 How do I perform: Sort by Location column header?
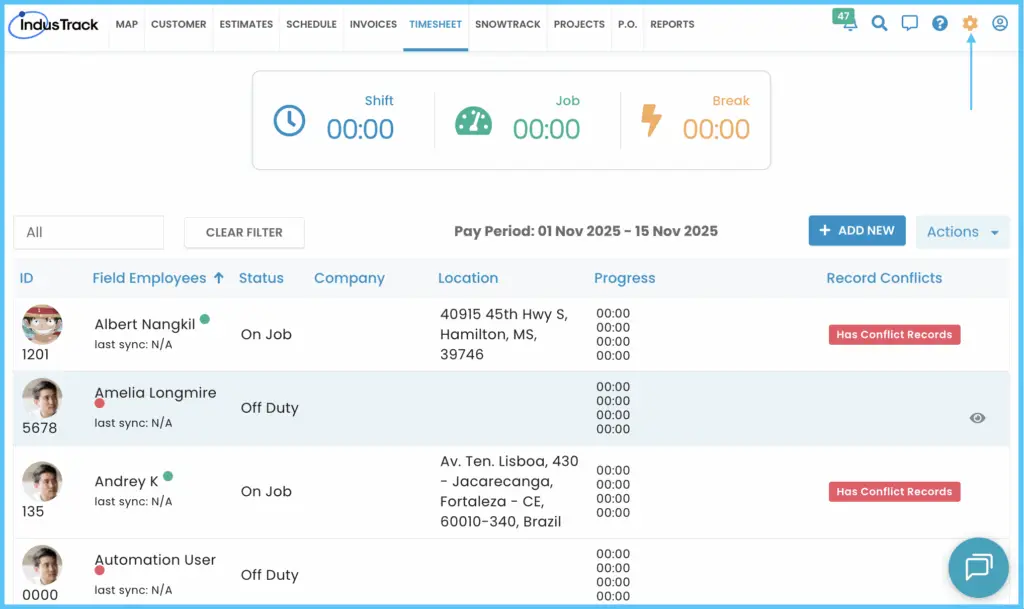tap(468, 278)
